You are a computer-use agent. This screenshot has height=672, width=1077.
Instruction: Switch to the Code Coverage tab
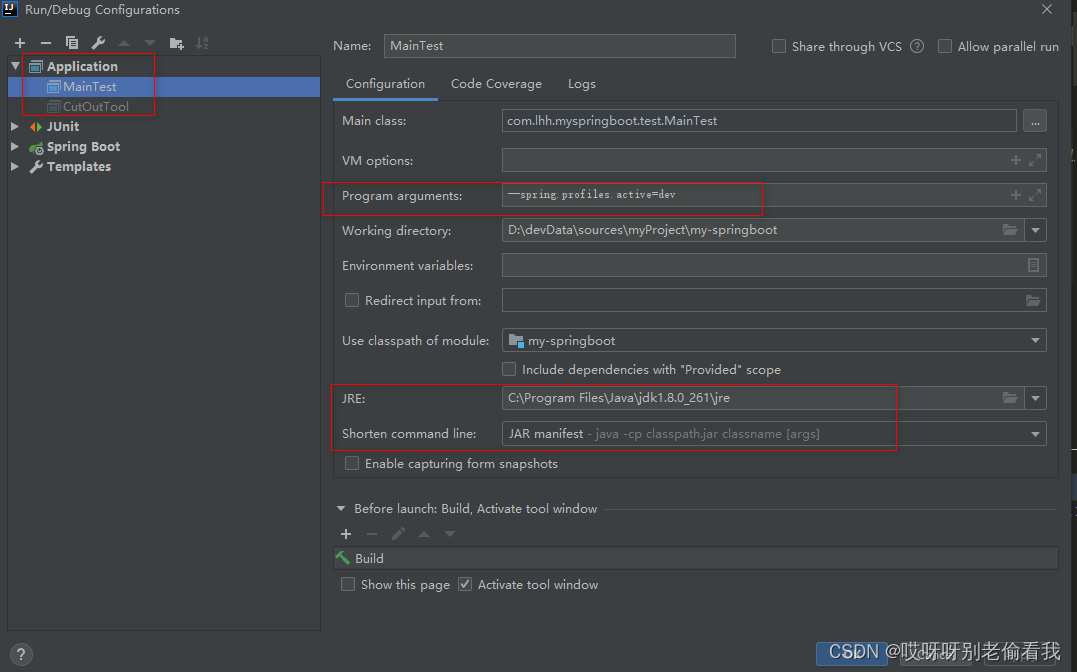(x=496, y=84)
